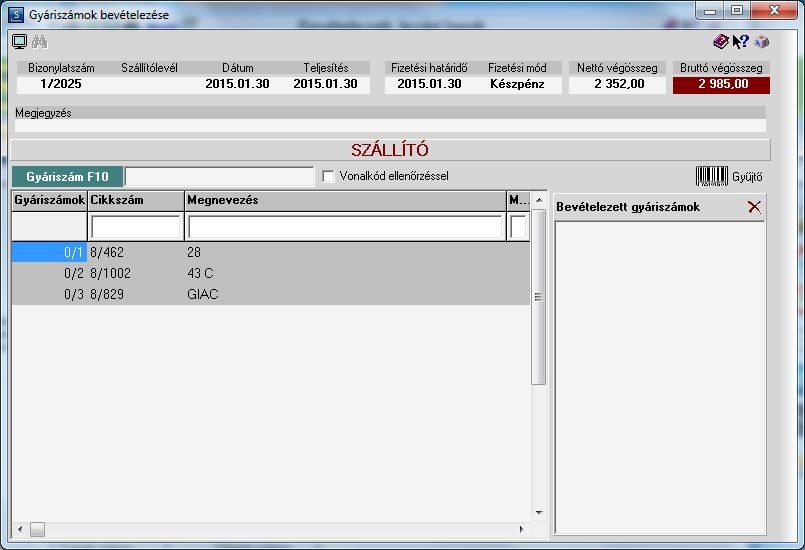The height and width of the screenshot is (550, 805).
Task: Click the horizontal scrollbar right arrow
Action: click(x=522, y=529)
